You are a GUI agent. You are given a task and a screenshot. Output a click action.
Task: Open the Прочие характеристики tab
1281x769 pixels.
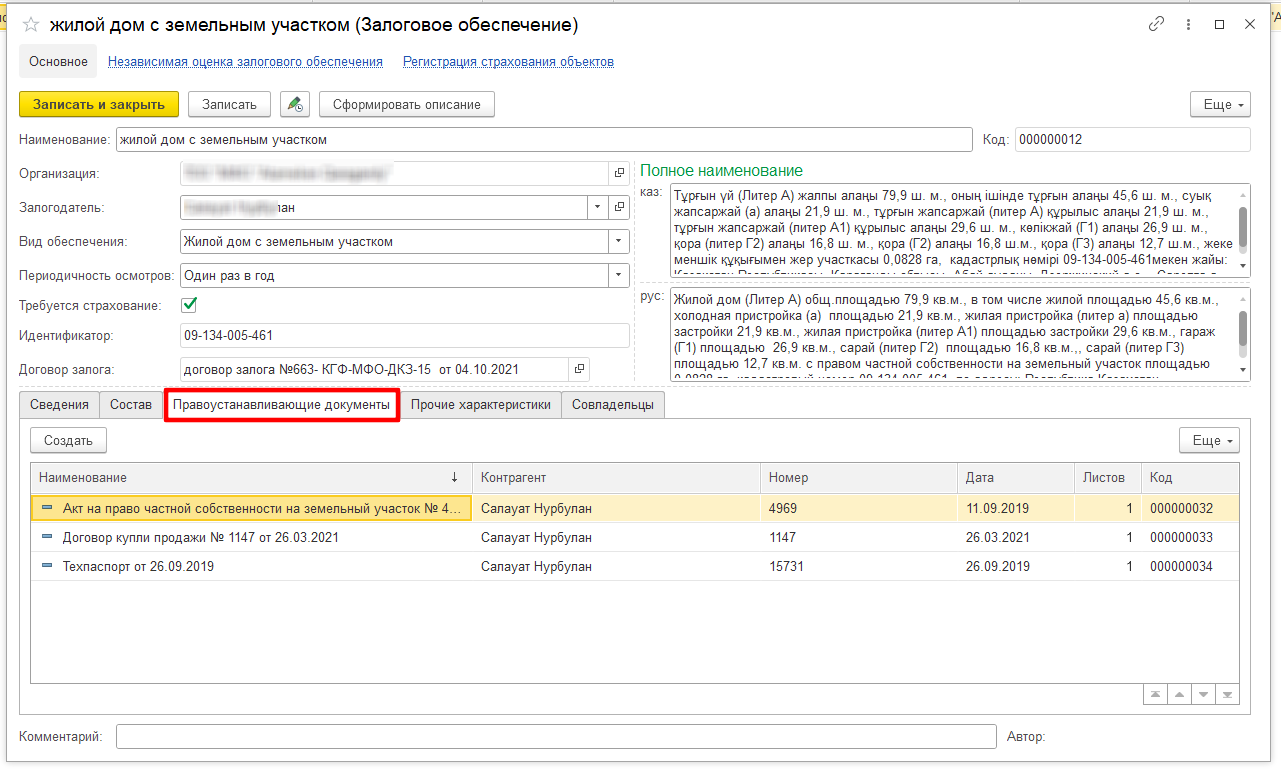pos(480,405)
